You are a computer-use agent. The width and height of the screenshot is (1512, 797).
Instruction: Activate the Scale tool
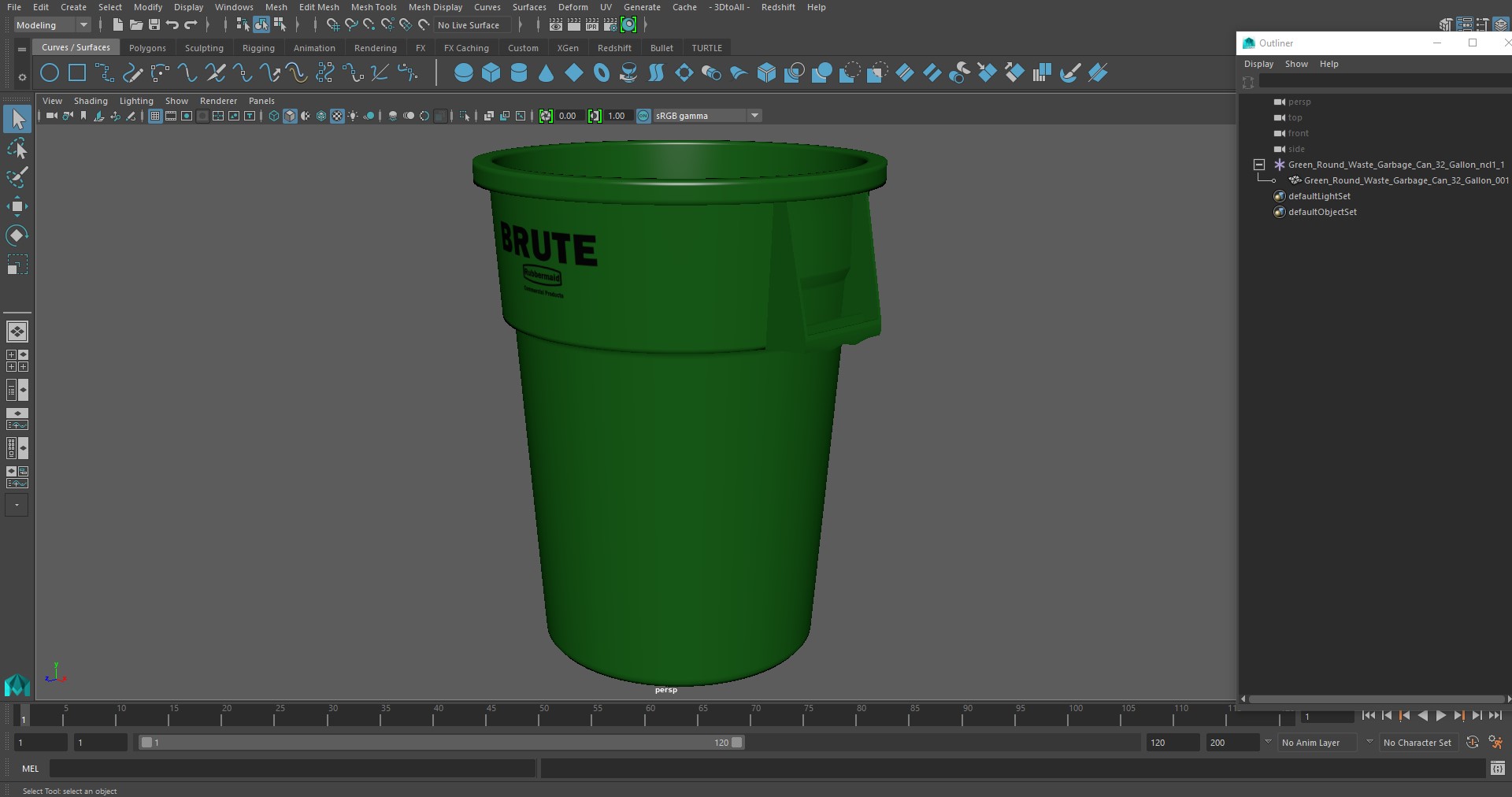coord(17,264)
